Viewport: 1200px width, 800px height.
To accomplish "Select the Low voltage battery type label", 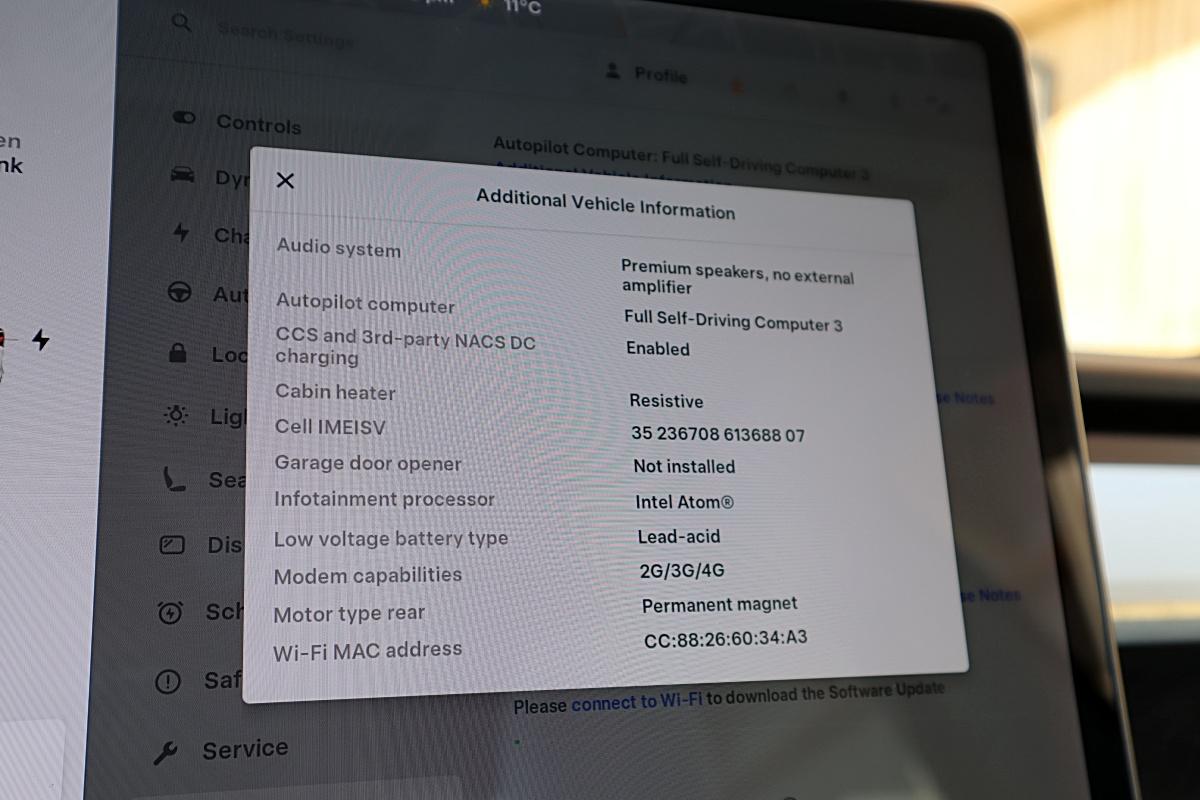I will [391, 538].
